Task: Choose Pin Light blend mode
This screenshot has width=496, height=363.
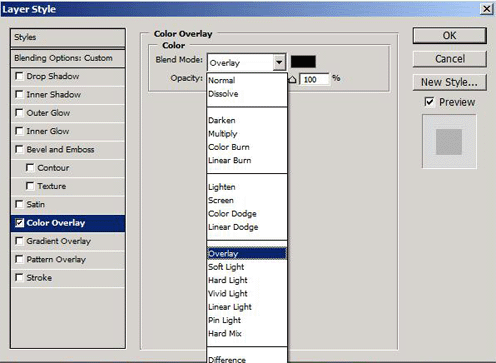Action: (247, 320)
